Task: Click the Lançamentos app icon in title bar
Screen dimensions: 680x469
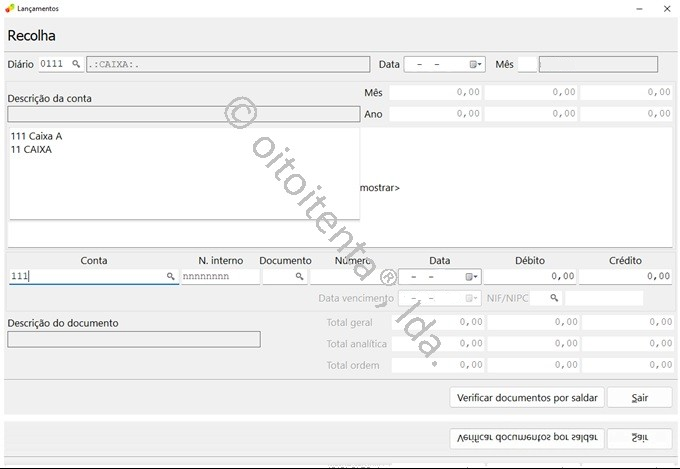Action: (x=10, y=8)
